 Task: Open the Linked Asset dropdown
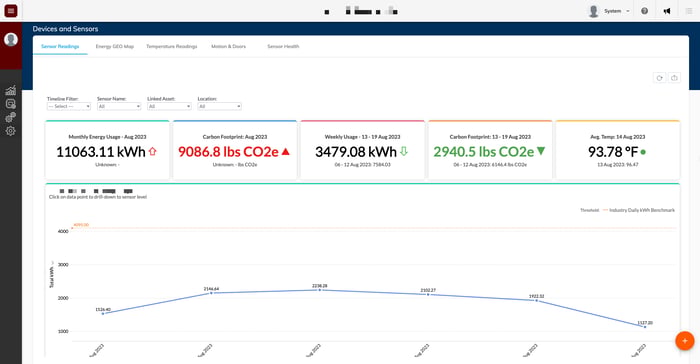point(169,106)
